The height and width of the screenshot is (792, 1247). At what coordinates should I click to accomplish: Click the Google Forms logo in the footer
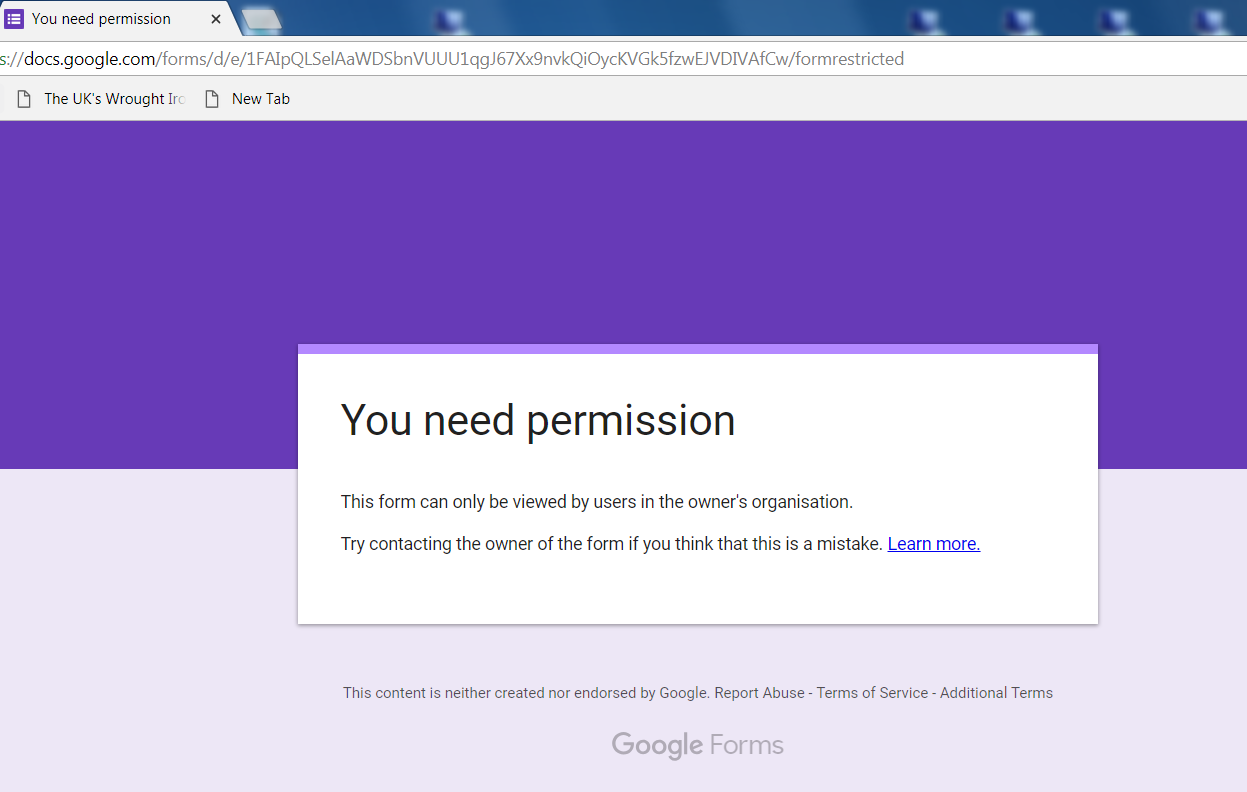(x=697, y=745)
